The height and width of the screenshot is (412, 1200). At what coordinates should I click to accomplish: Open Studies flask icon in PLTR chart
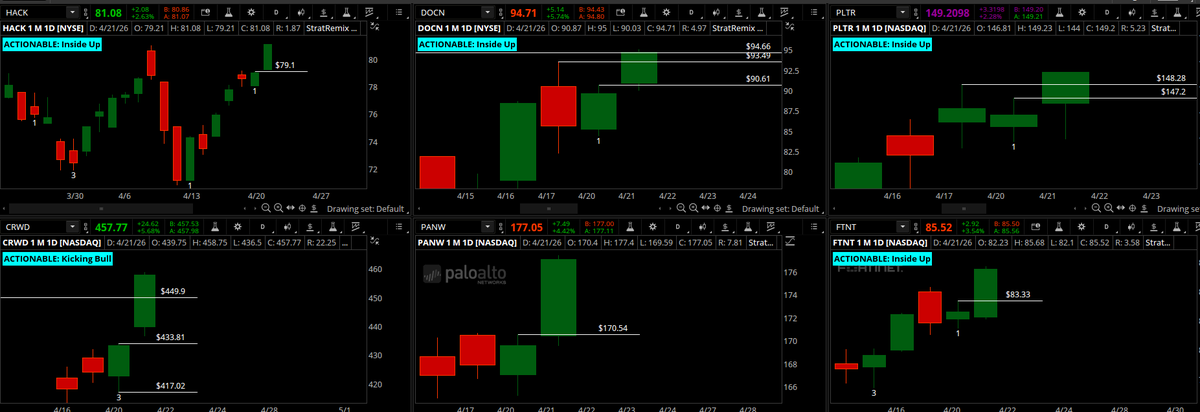1059,12
